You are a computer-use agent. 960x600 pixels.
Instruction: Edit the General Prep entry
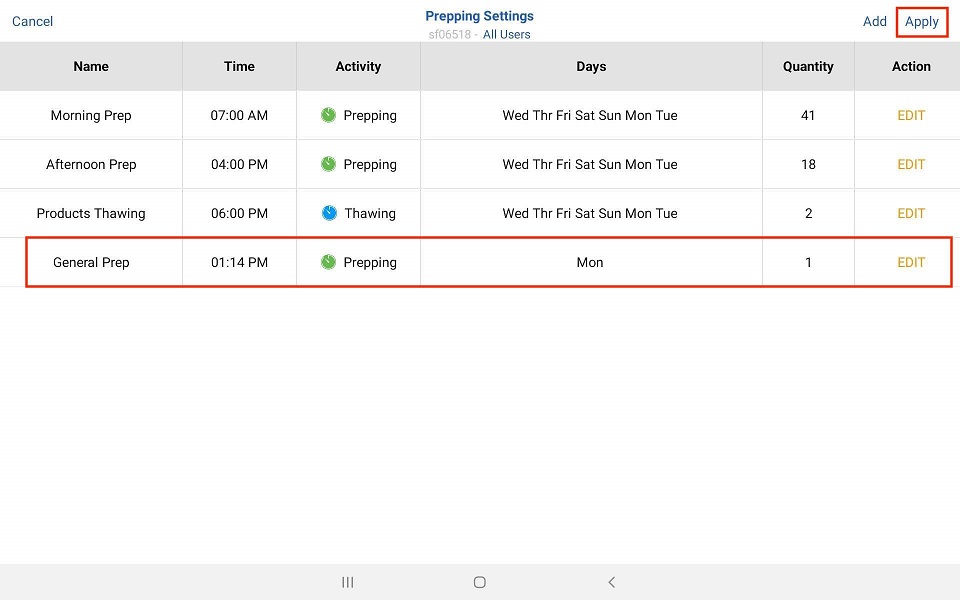pos(910,262)
